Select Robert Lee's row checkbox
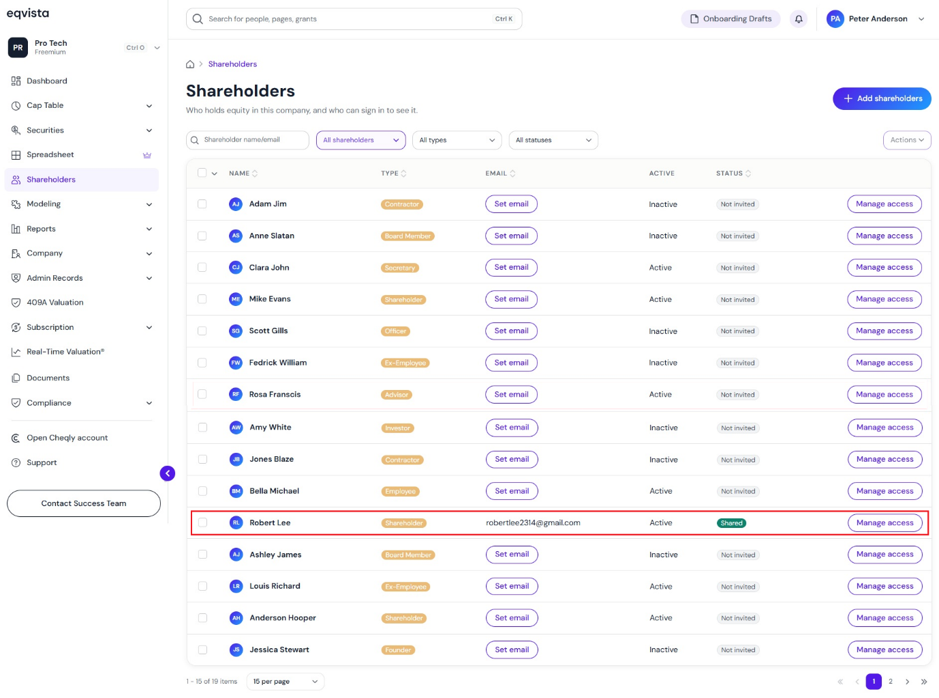Screen dimensions: 939x698 click(x=202, y=523)
